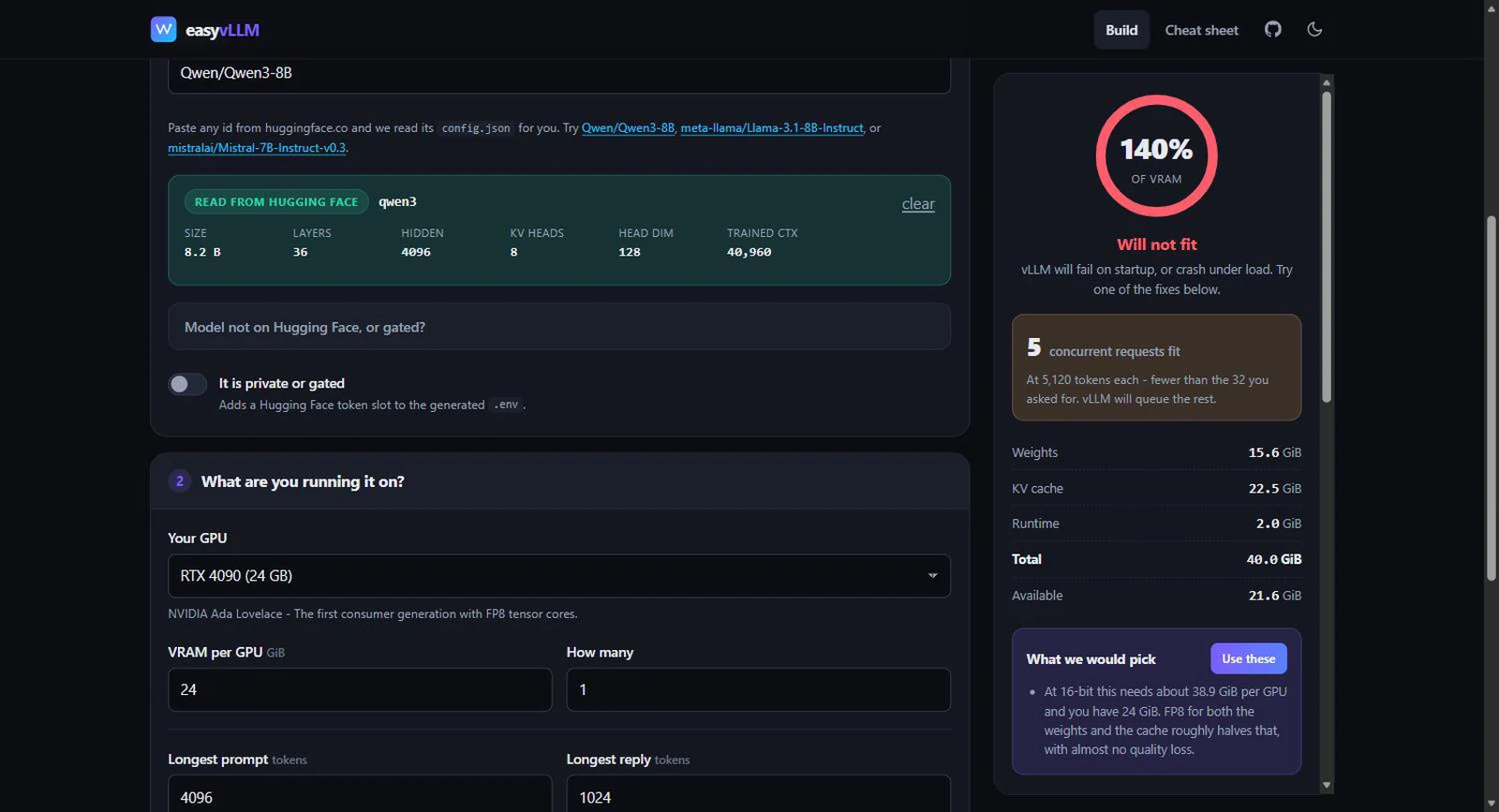Click the 21.6 GiB Available value
The image size is (1499, 812).
1274,596
